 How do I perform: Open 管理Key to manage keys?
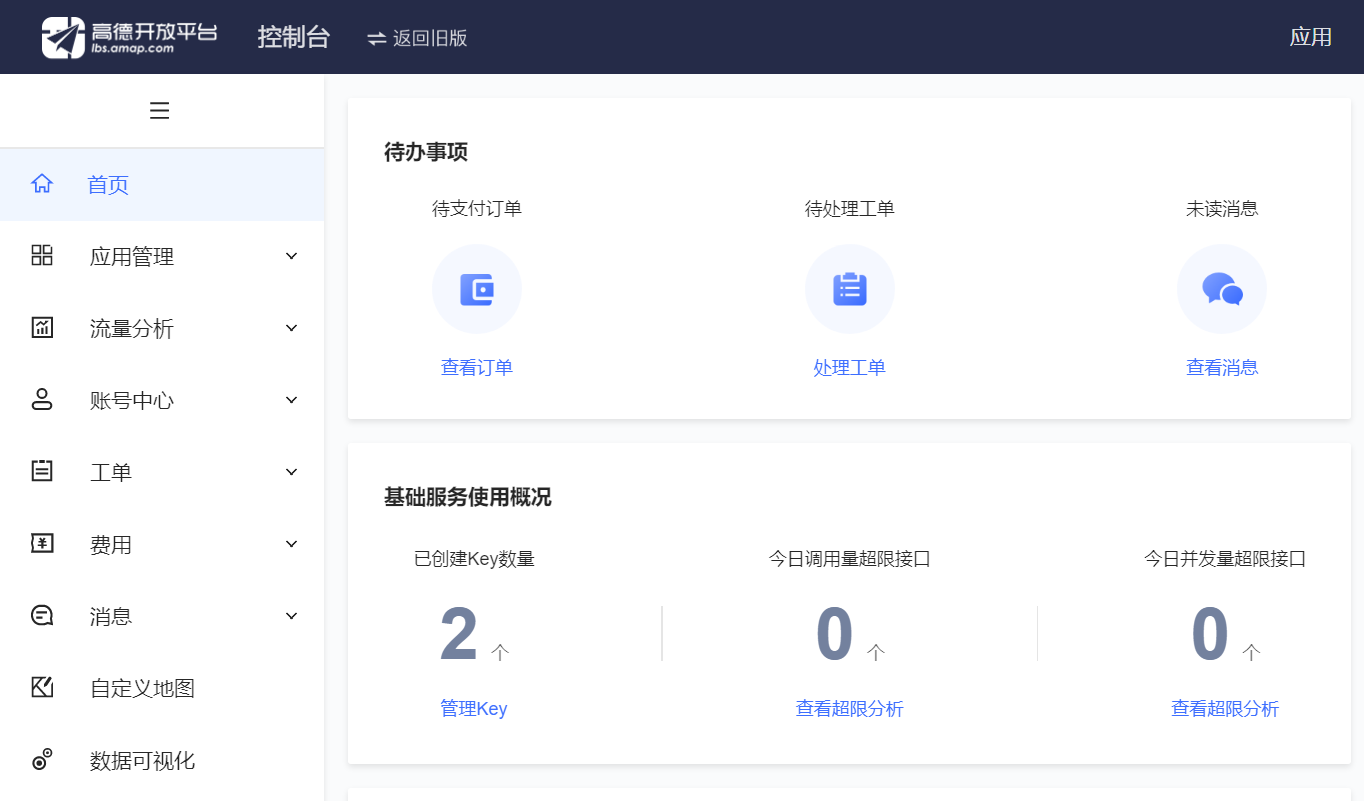(x=474, y=708)
